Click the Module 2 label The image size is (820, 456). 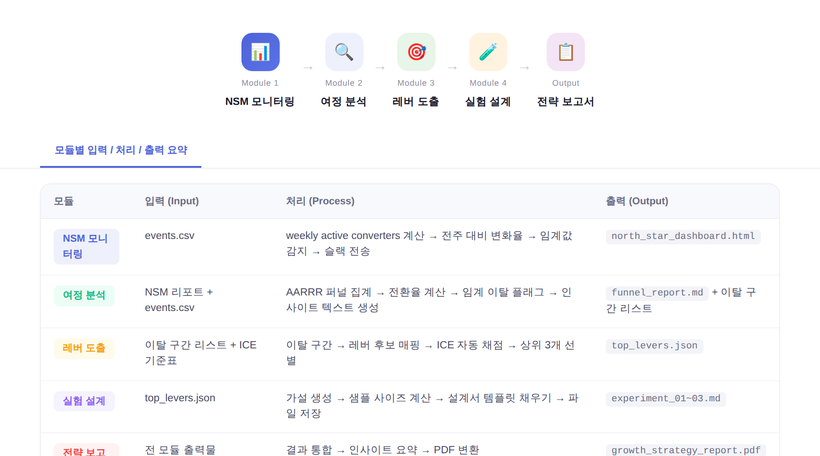[x=344, y=83]
